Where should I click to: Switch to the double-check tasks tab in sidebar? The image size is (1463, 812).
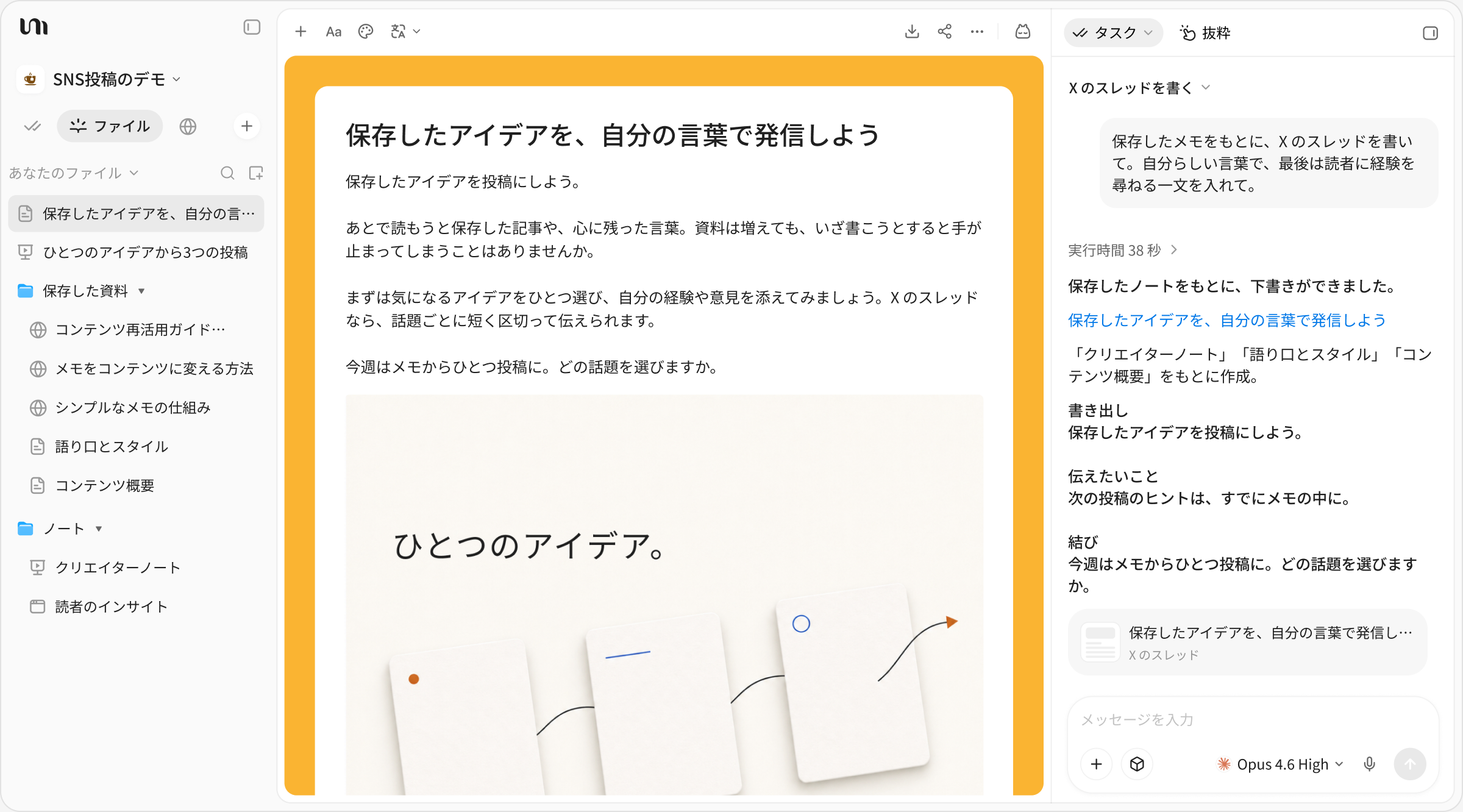point(32,126)
